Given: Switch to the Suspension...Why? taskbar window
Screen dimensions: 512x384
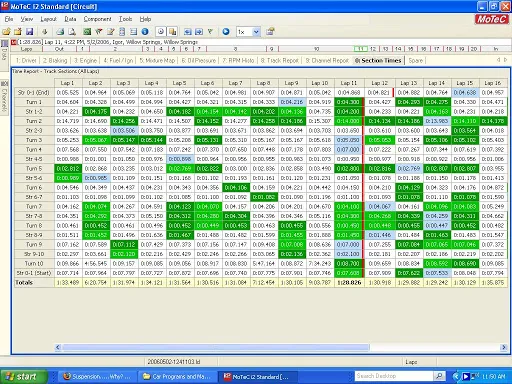Looking at the screenshot, I should point(97,377).
